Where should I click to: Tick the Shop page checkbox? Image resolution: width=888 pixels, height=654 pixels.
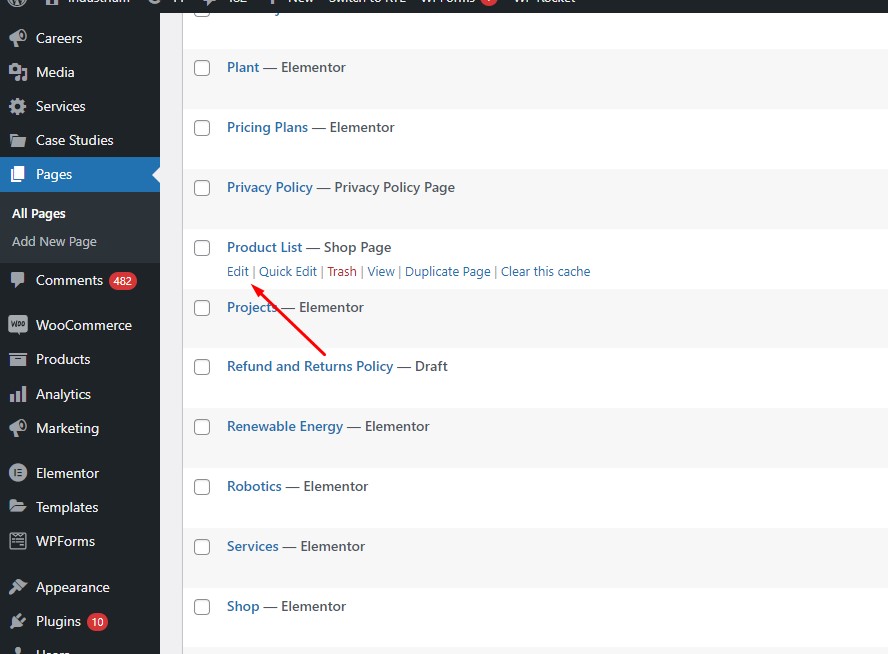pos(202,607)
